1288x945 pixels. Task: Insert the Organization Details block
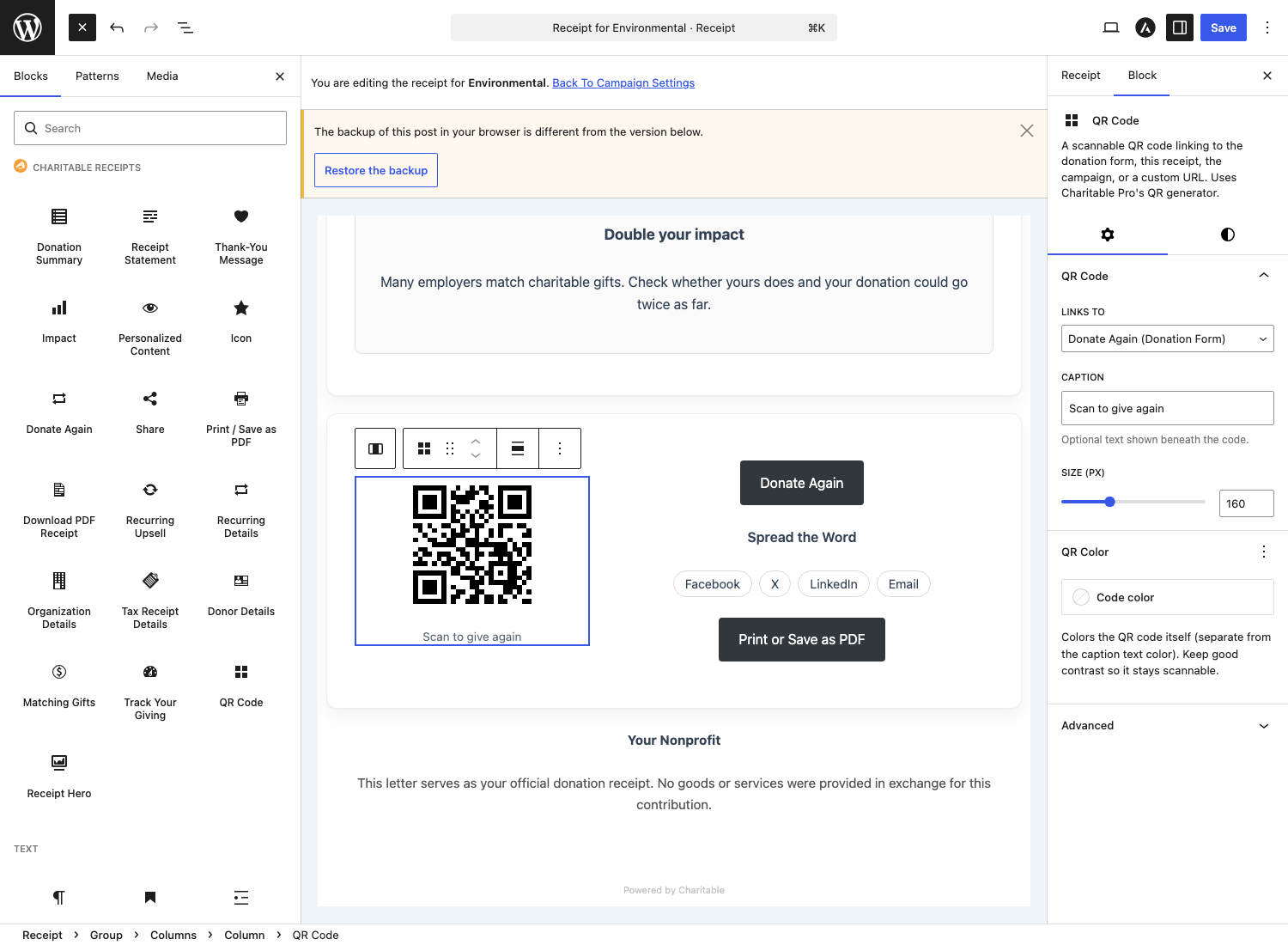59,601
